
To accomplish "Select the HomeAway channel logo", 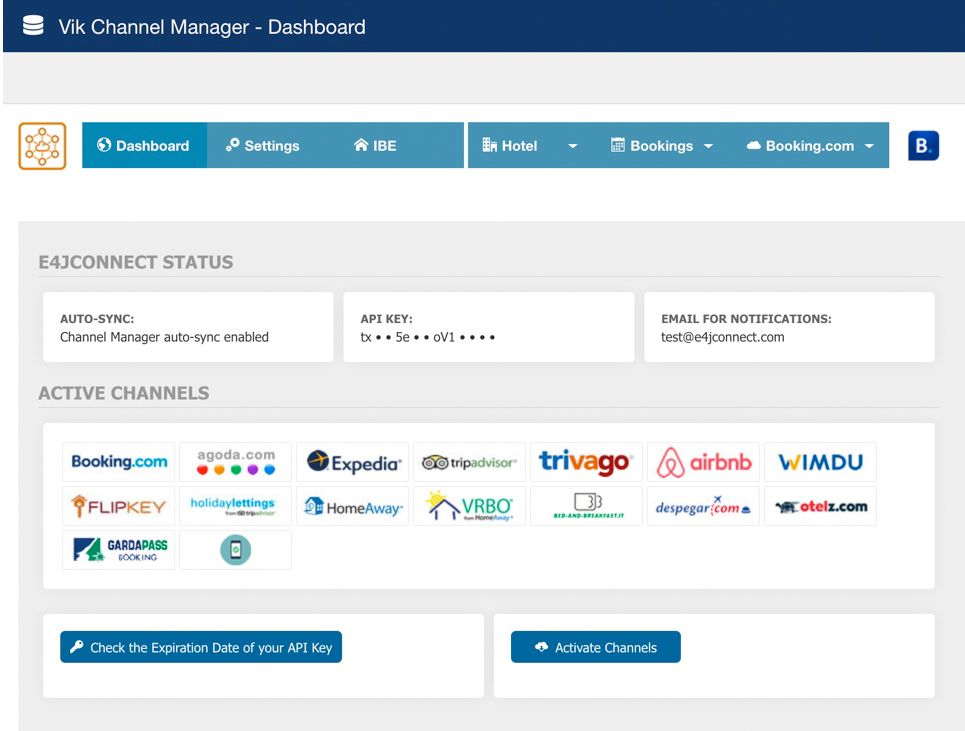I will (353, 506).
